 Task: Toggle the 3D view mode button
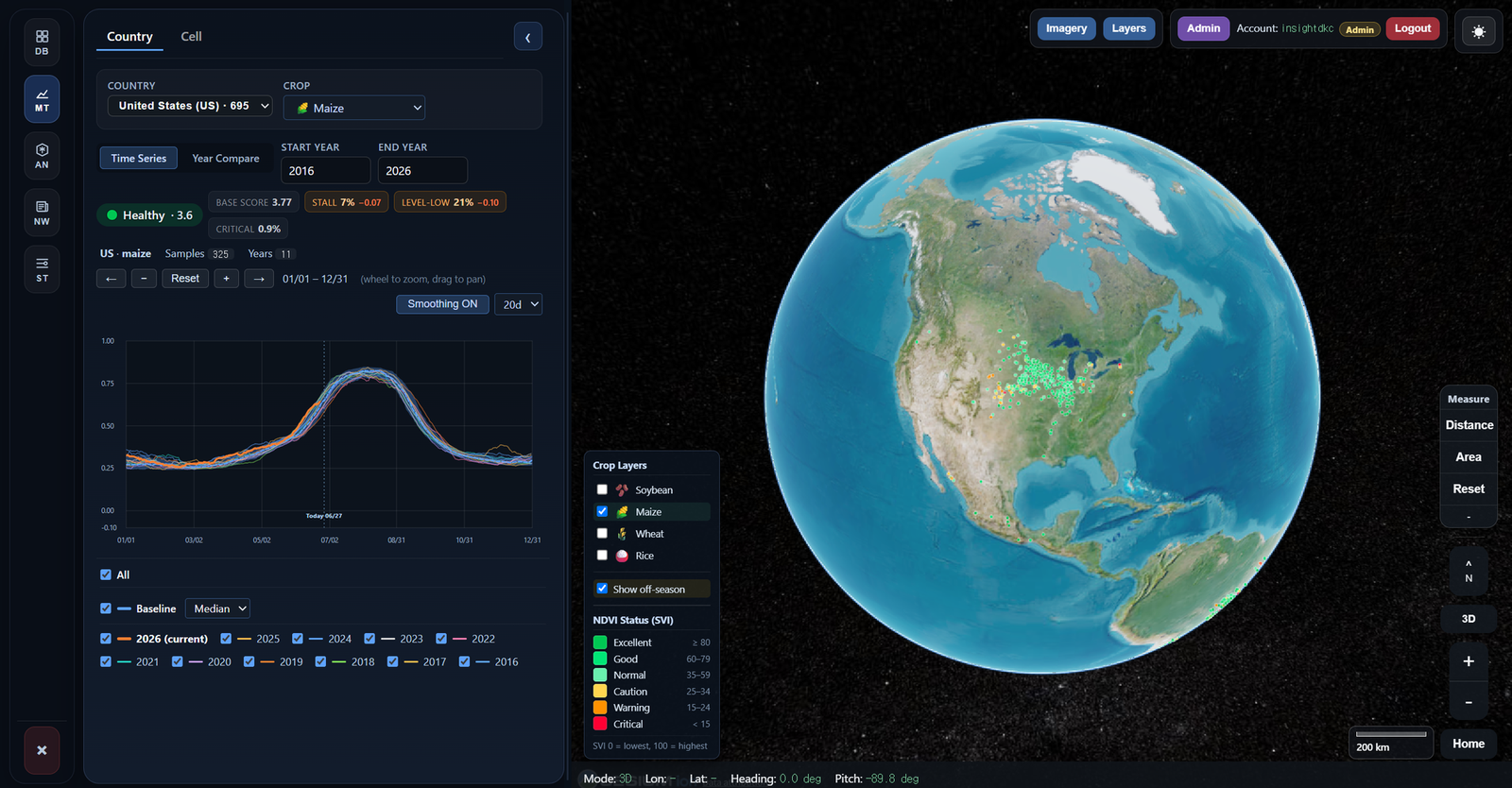pos(1469,619)
